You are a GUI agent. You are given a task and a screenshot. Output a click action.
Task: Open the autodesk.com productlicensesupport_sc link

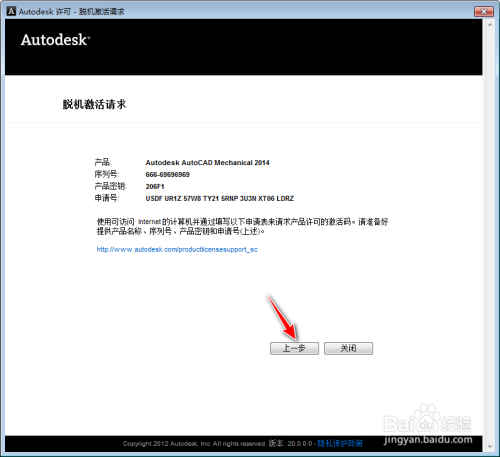177,249
